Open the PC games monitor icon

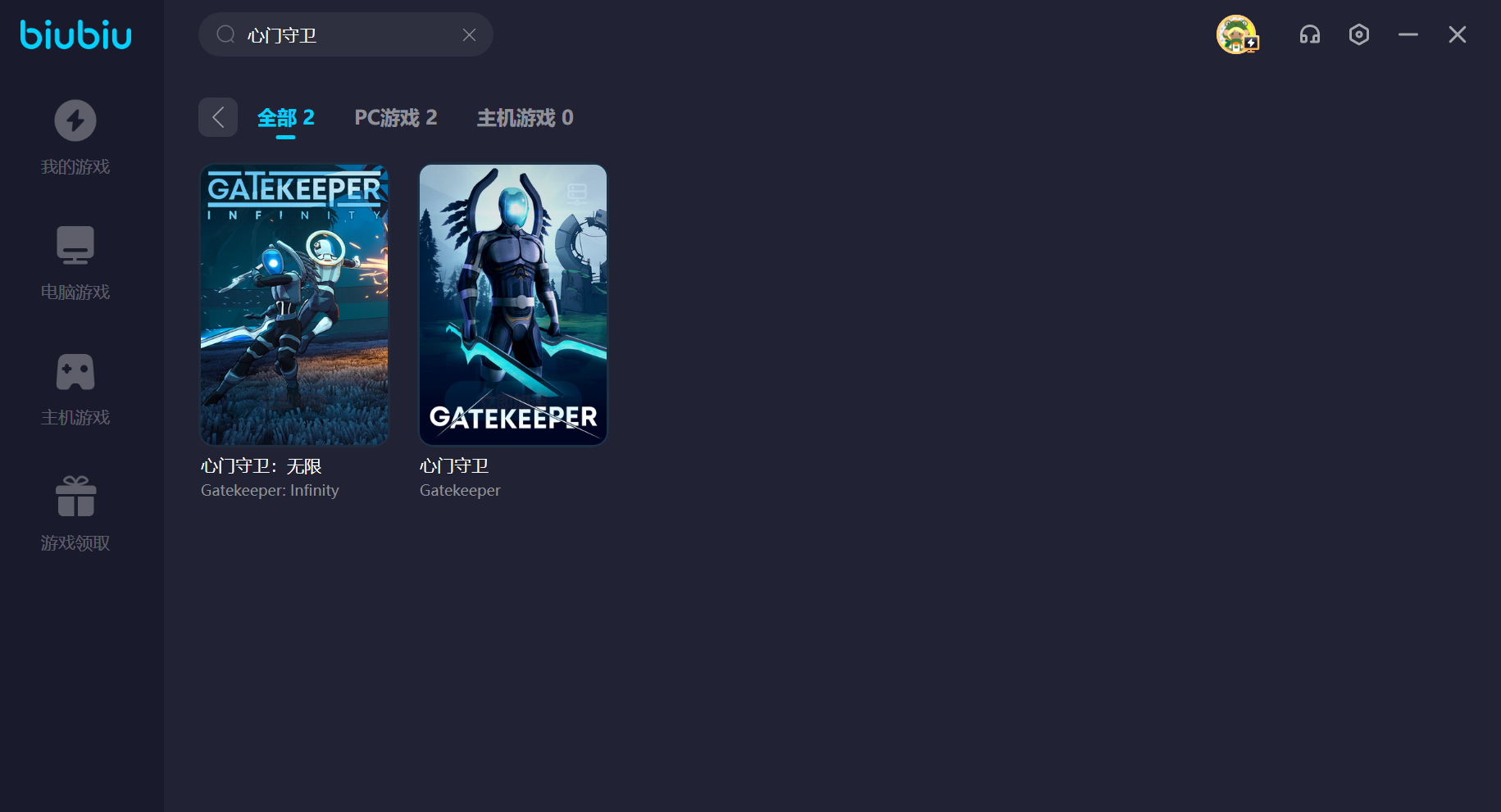75,245
